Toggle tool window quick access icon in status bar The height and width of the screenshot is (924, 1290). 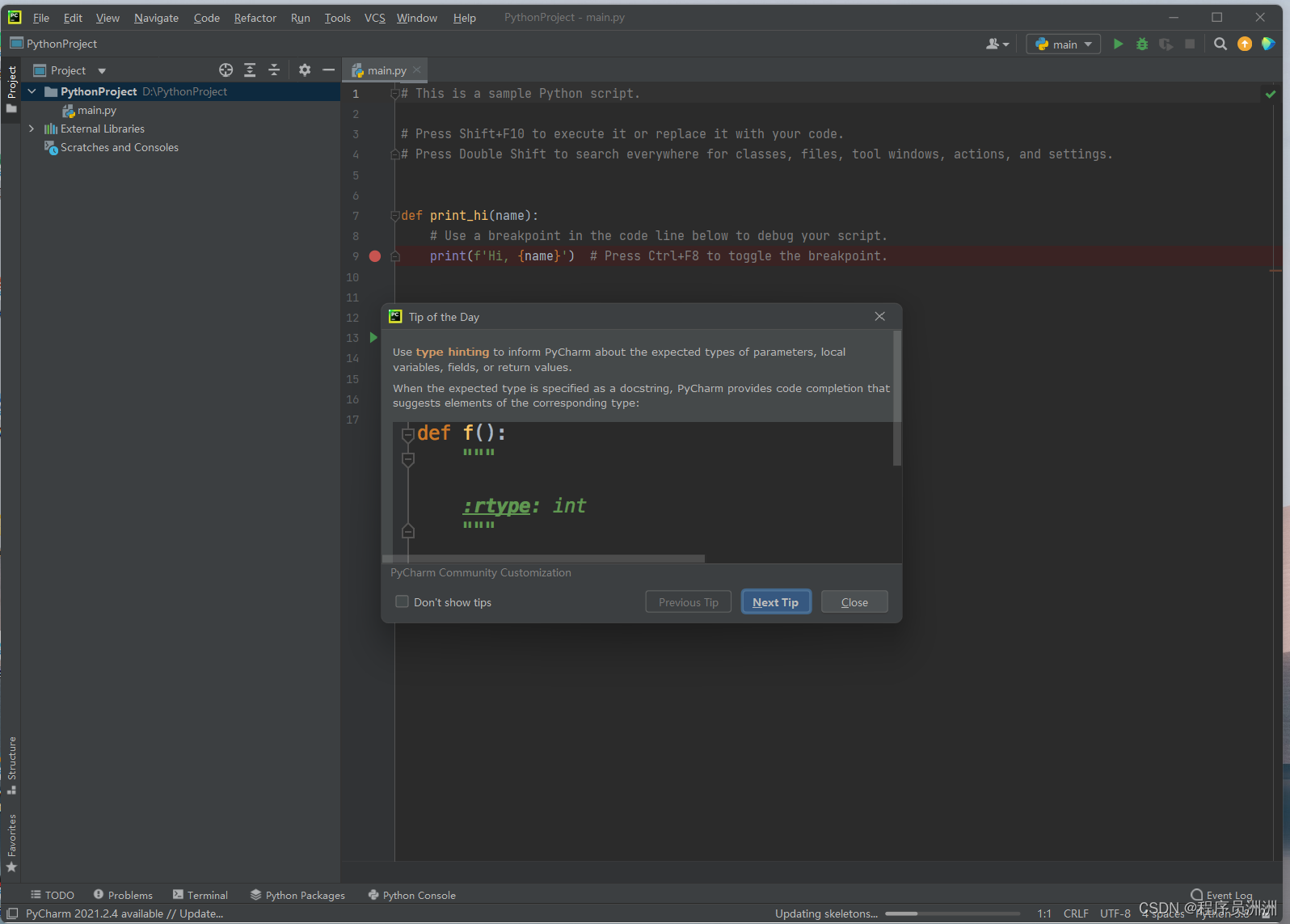(12, 913)
